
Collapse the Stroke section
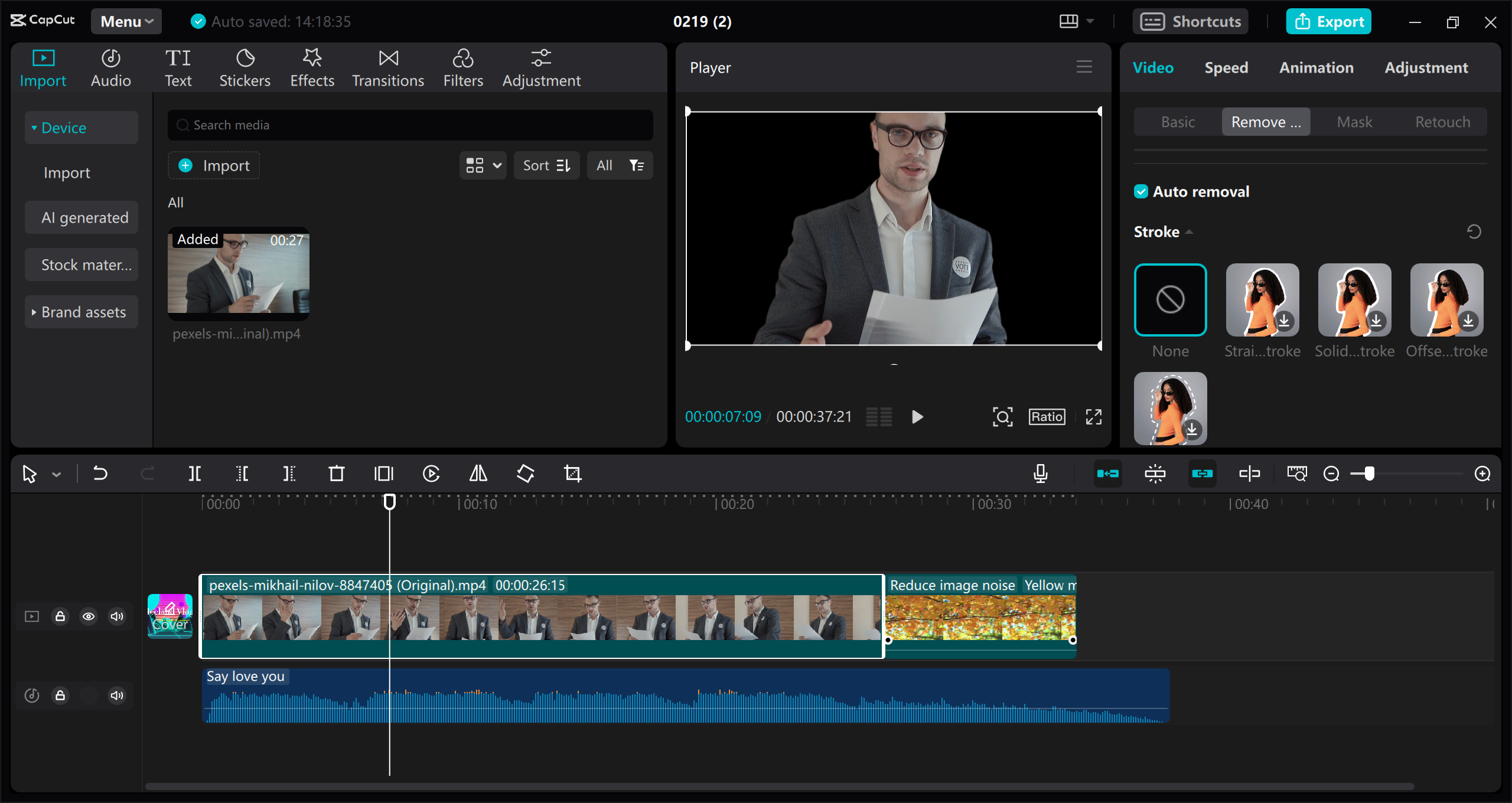[x=1190, y=231]
